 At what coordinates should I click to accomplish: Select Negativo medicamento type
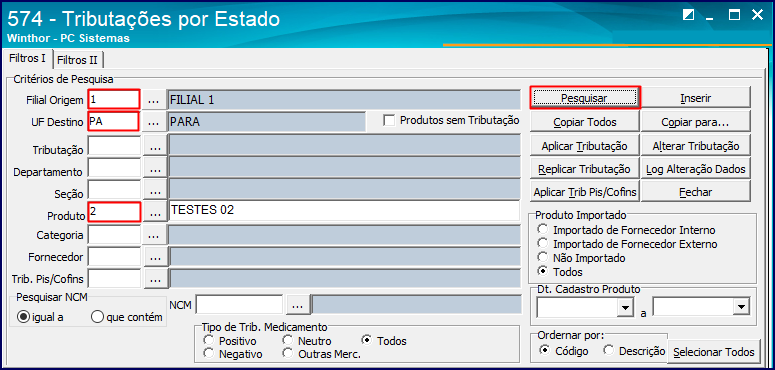coord(209,354)
